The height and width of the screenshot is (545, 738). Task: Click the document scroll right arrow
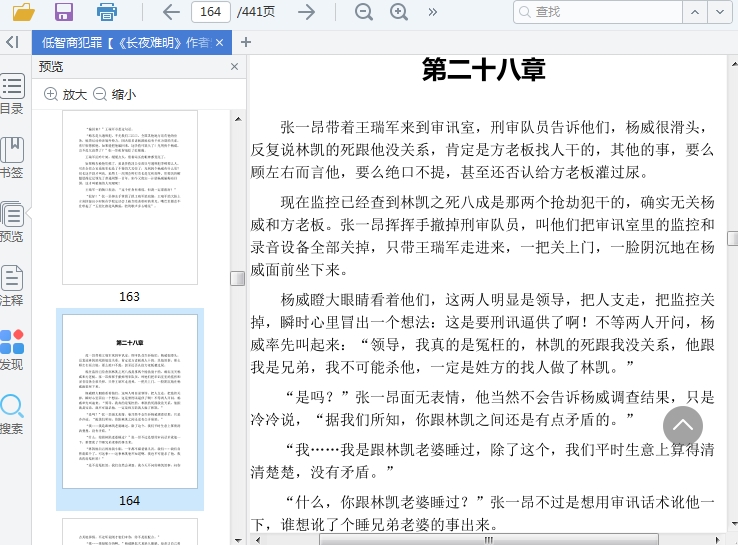pos(717,540)
